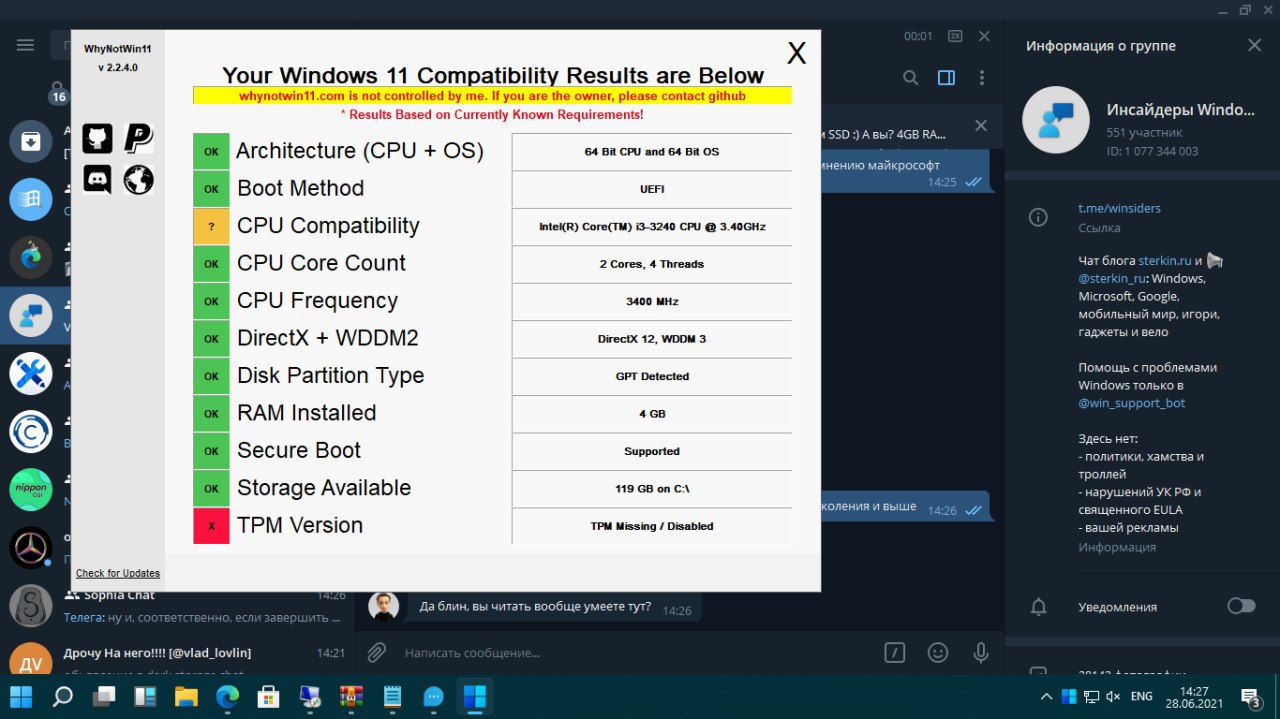Click the green OK badge for Boot Method
The width and height of the screenshot is (1280, 719).
pyautogui.click(x=211, y=188)
